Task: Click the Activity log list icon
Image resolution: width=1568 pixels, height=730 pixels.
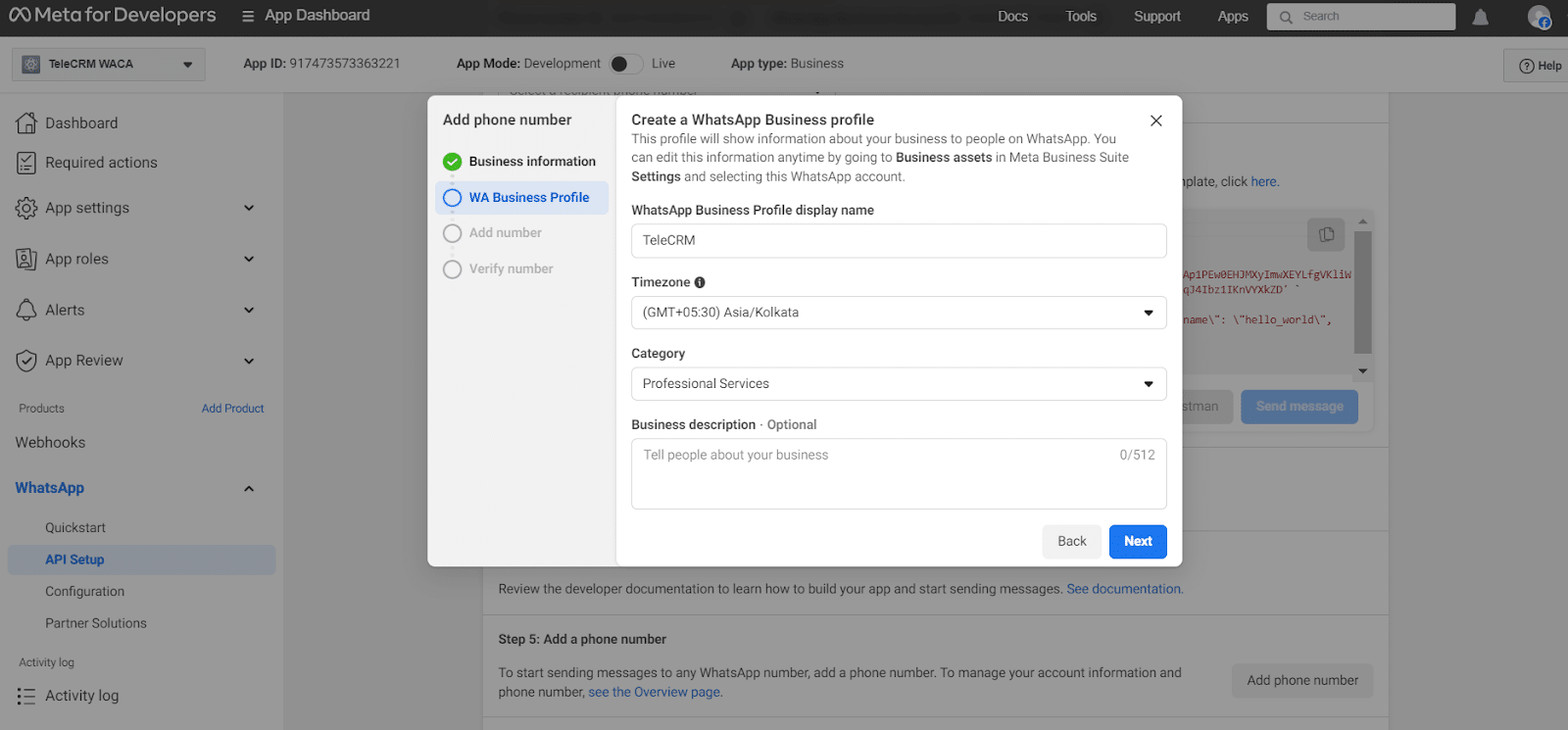Action: [x=26, y=696]
